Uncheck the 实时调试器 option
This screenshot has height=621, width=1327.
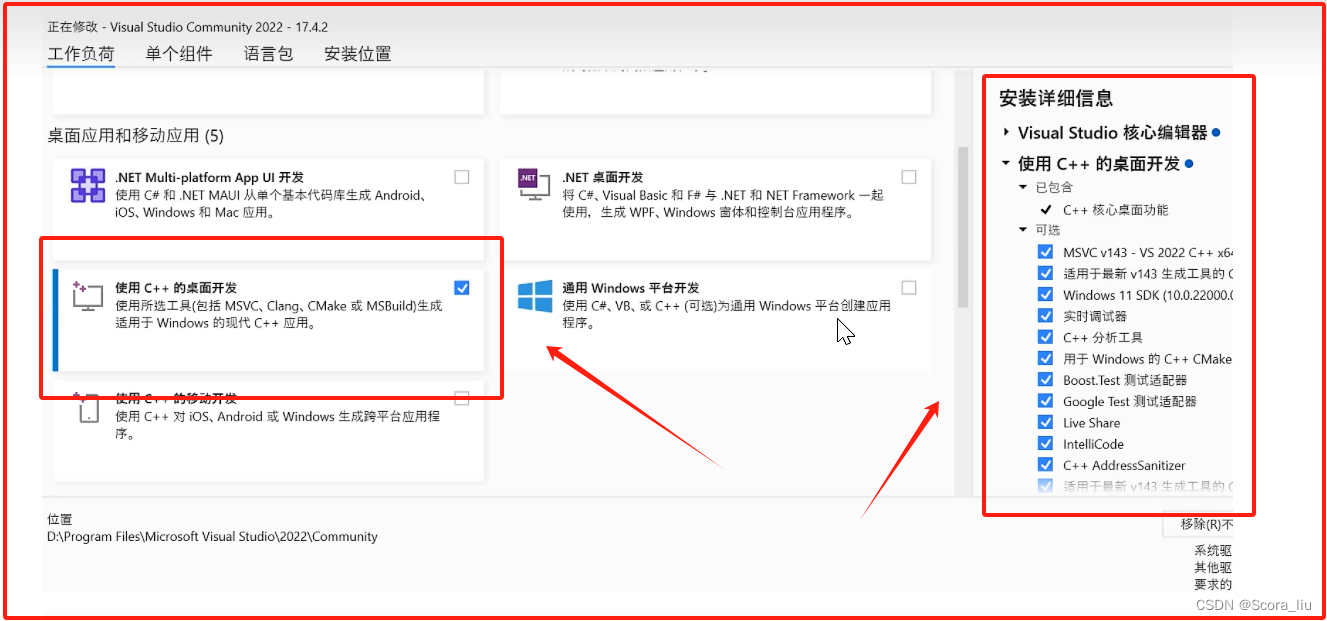(x=1046, y=316)
